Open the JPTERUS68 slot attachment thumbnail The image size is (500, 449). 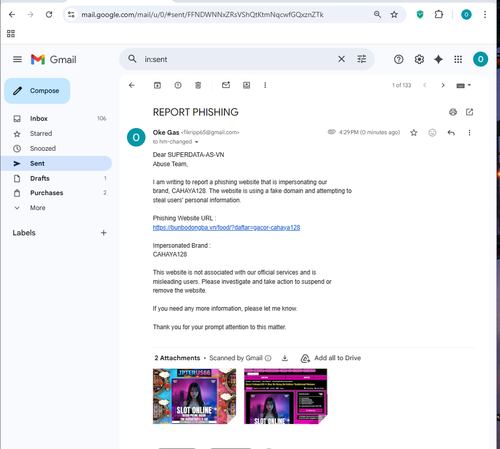[194, 396]
